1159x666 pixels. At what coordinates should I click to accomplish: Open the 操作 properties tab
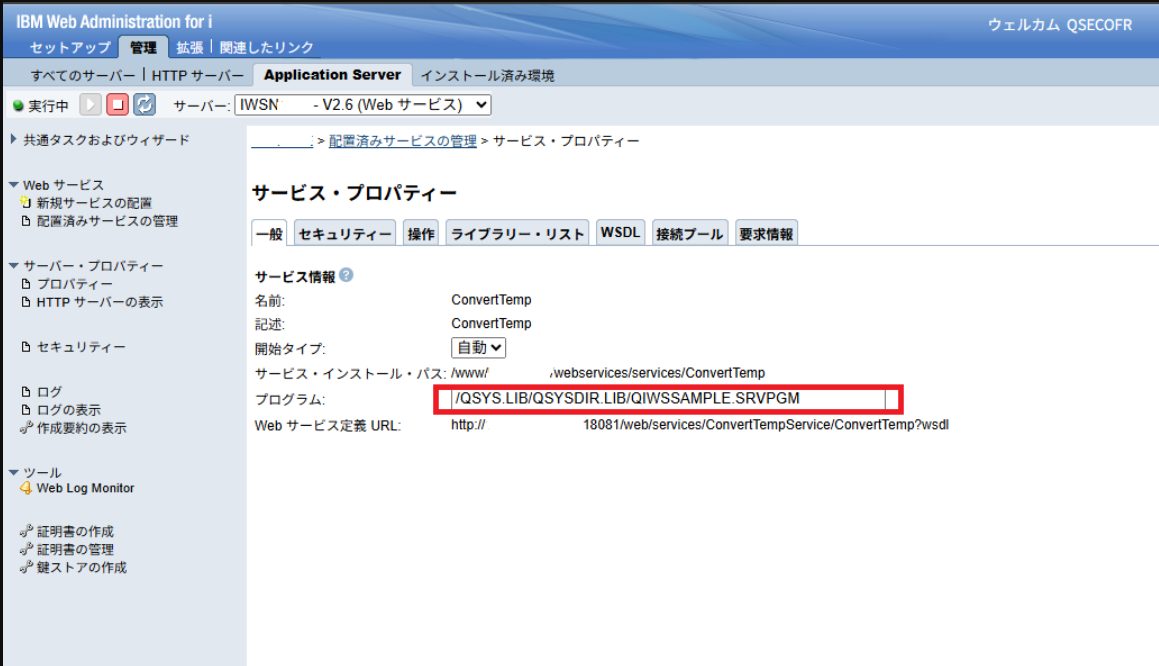coord(421,234)
